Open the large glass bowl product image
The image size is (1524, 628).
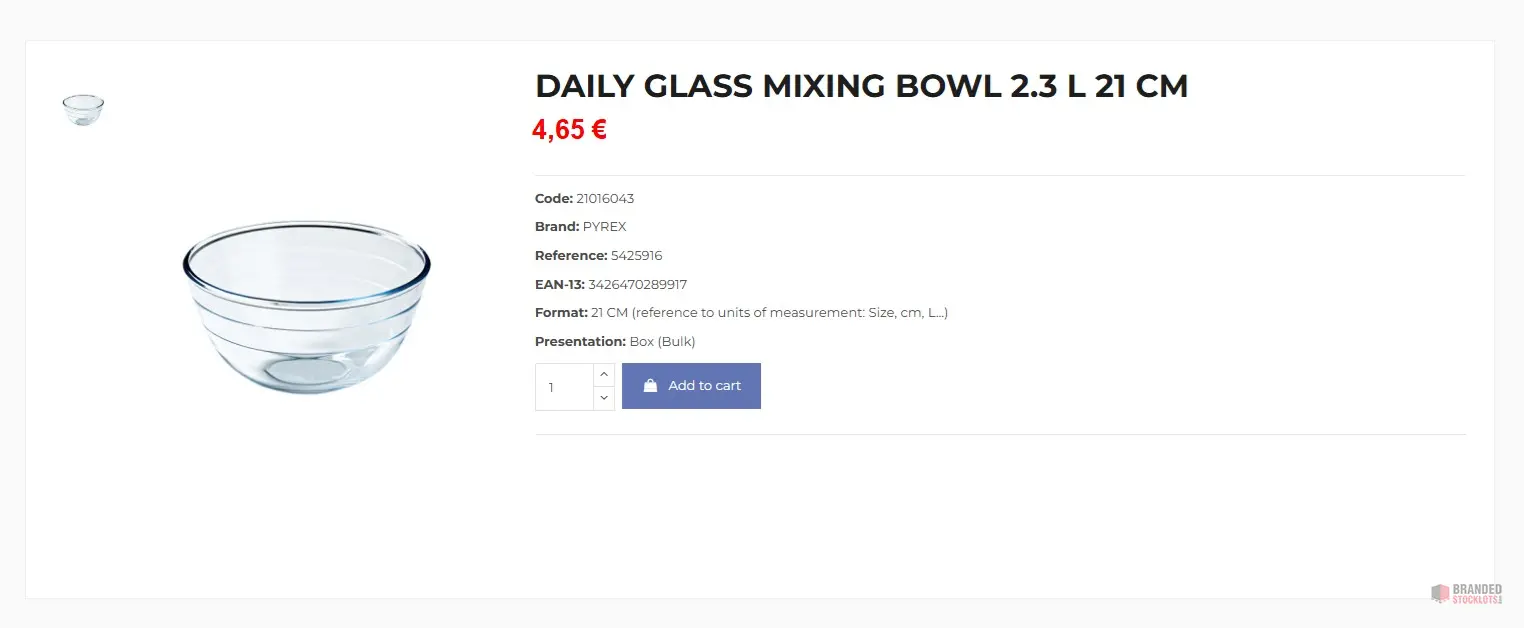click(306, 306)
